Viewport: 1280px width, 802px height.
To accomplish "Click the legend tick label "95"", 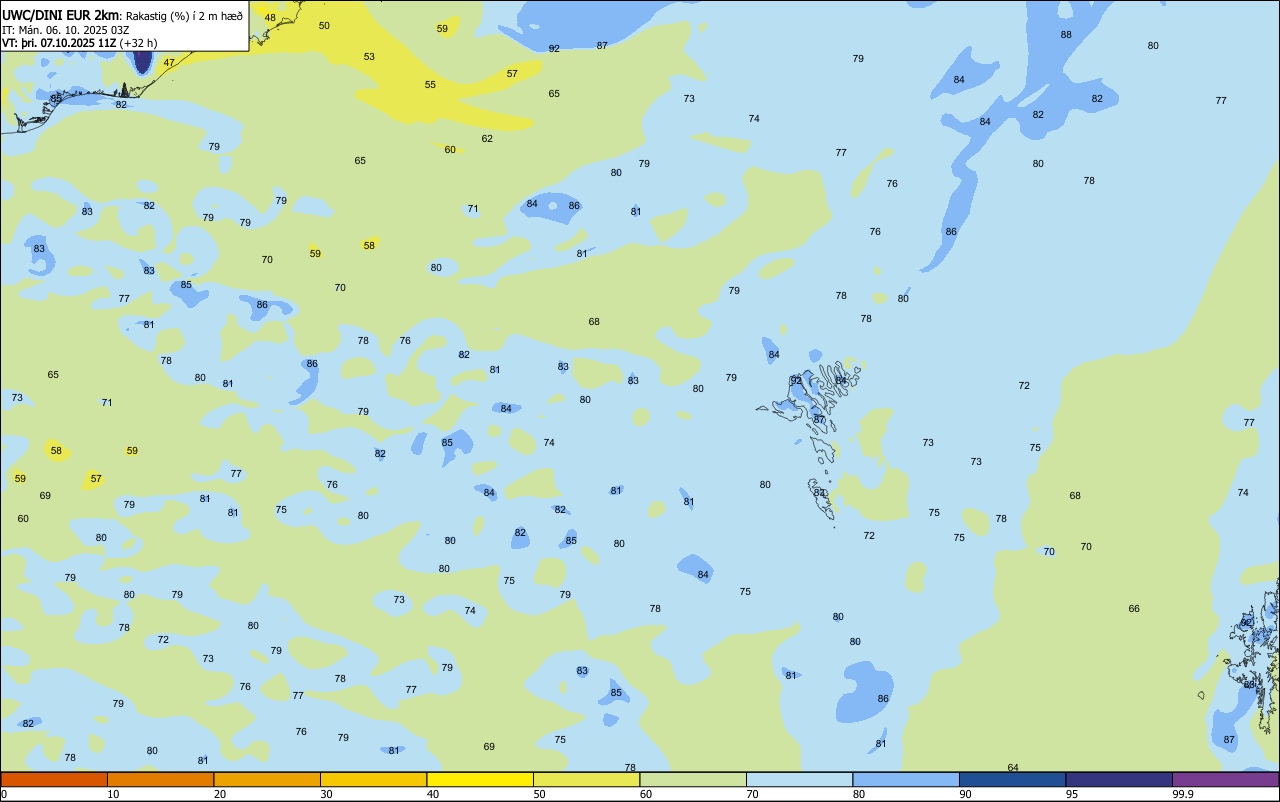I will coord(1072,794).
